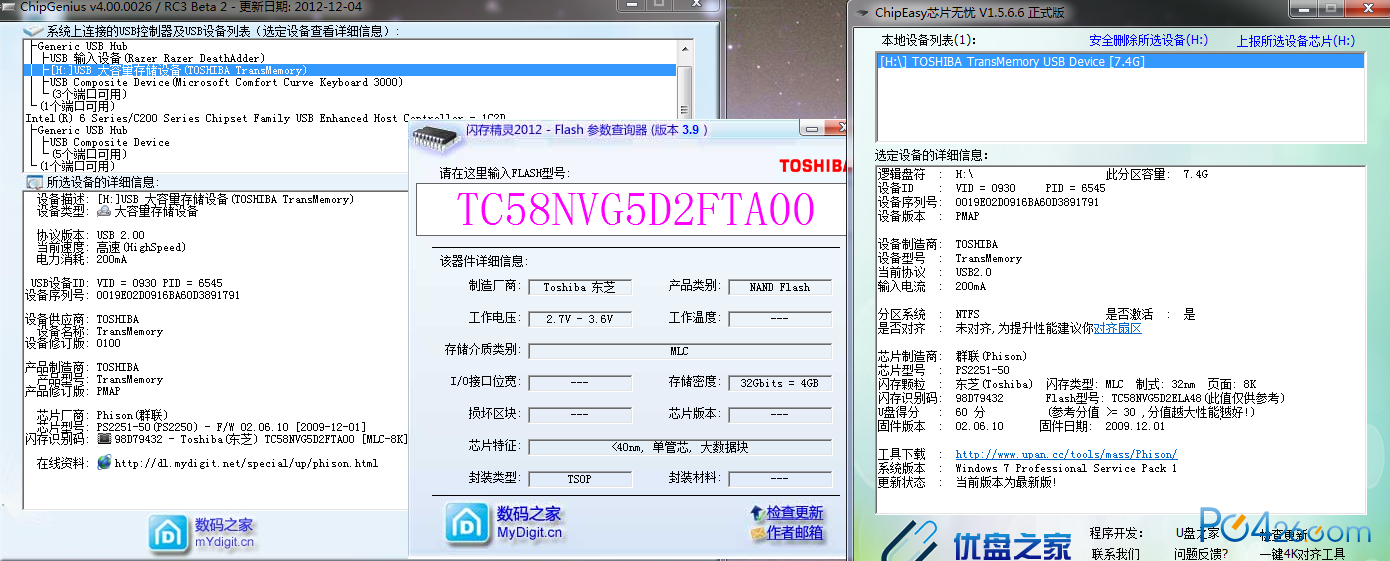Click the 存储介质类别 MLC field

pyautogui.click(x=680, y=351)
